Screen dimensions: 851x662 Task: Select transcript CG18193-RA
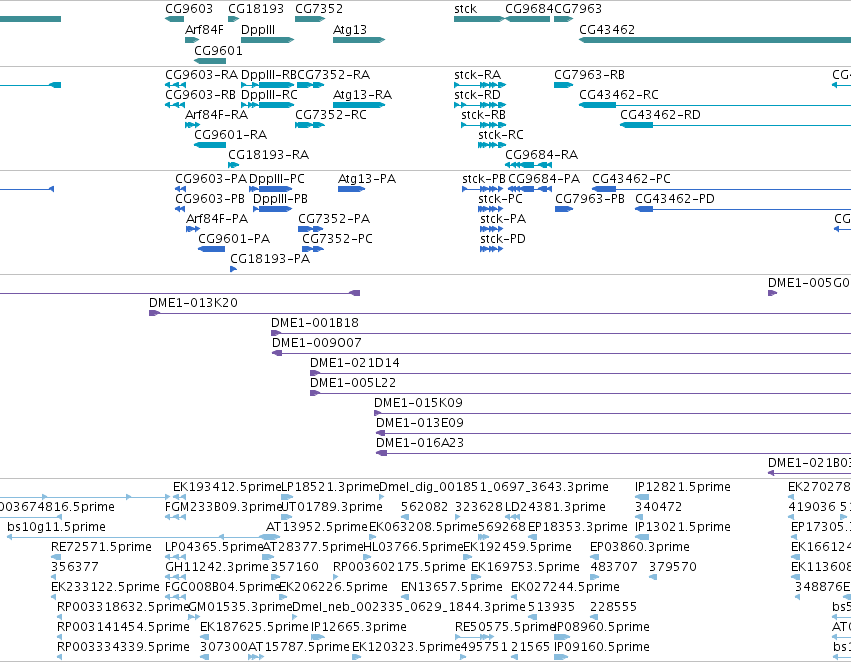[x=233, y=165]
